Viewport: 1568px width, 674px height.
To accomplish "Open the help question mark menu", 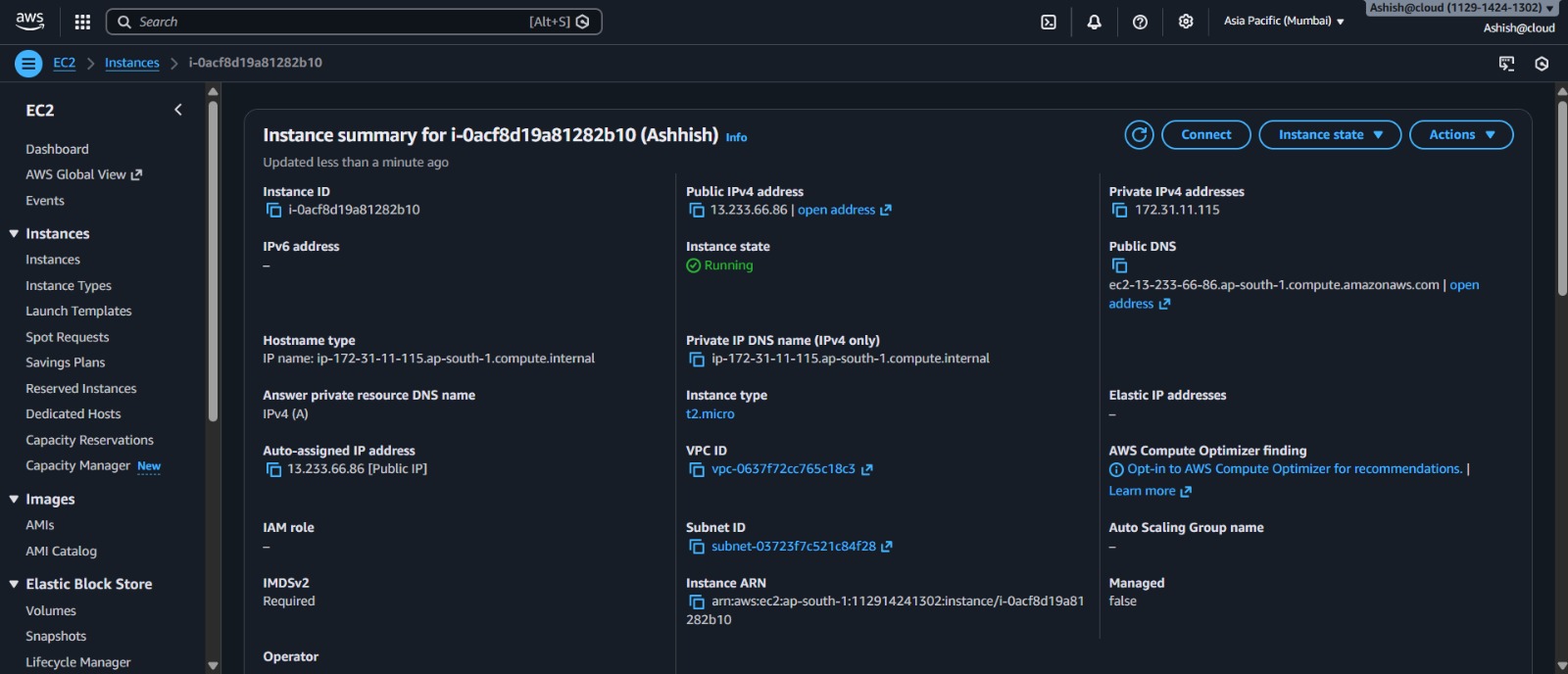I will click(1140, 22).
